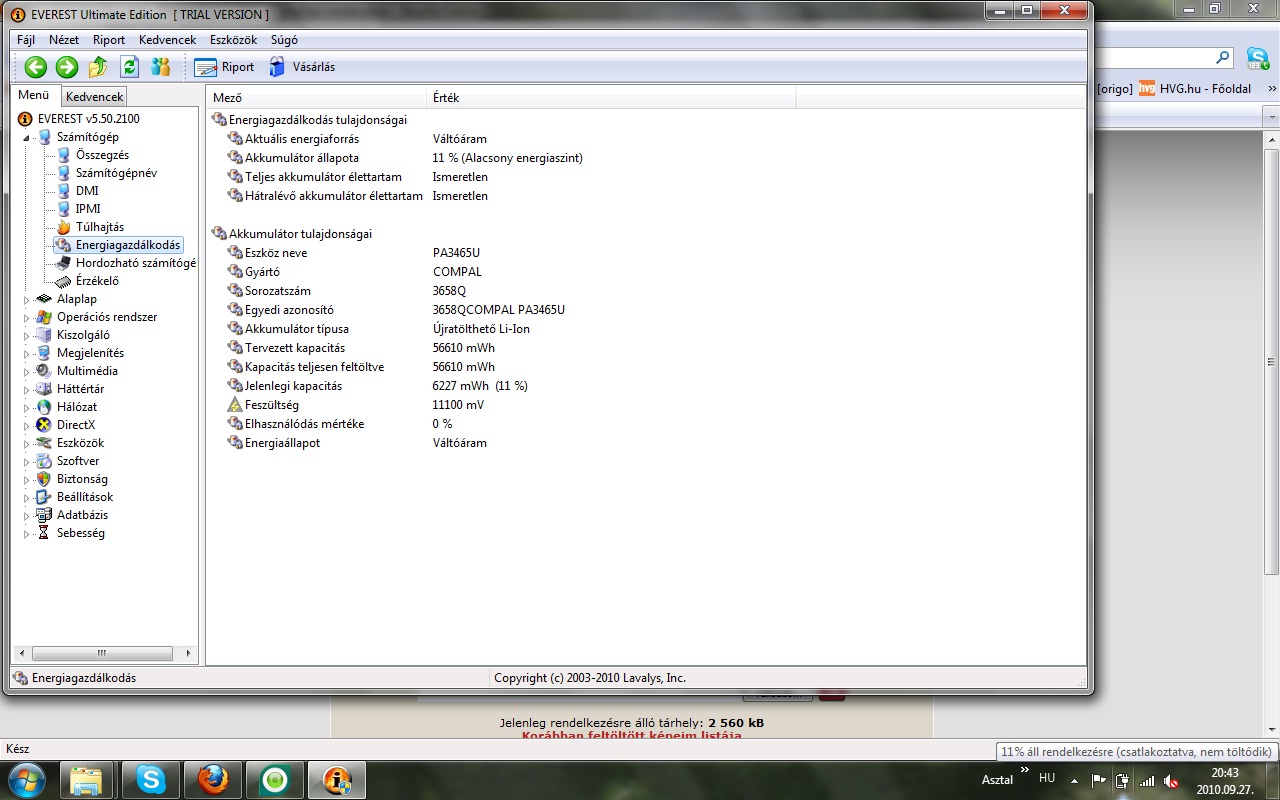Viewport: 1280px width, 800px height.
Task: Expand the DirectX node
Action: (x=28, y=425)
